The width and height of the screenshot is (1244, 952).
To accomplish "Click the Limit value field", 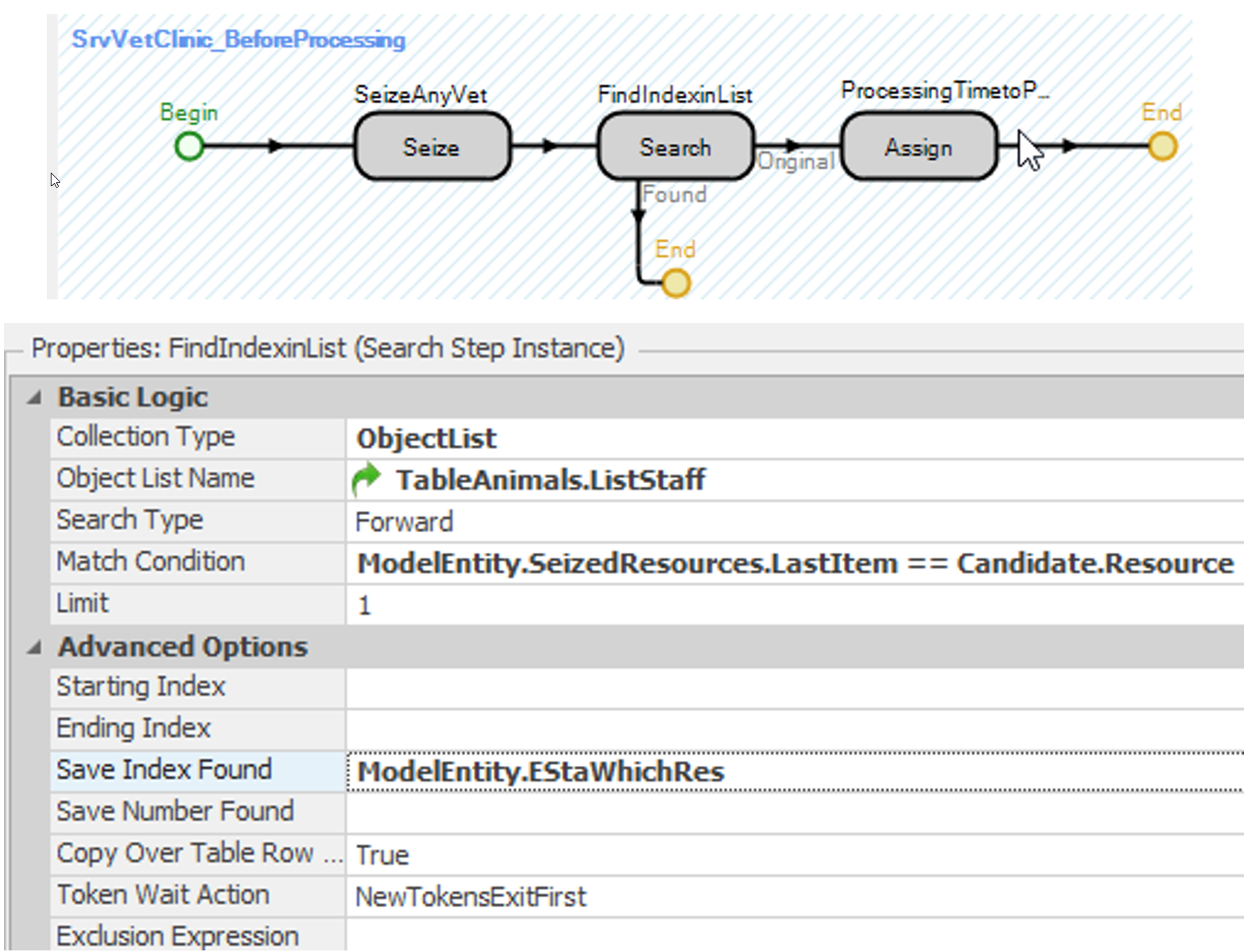I will (795, 605).
